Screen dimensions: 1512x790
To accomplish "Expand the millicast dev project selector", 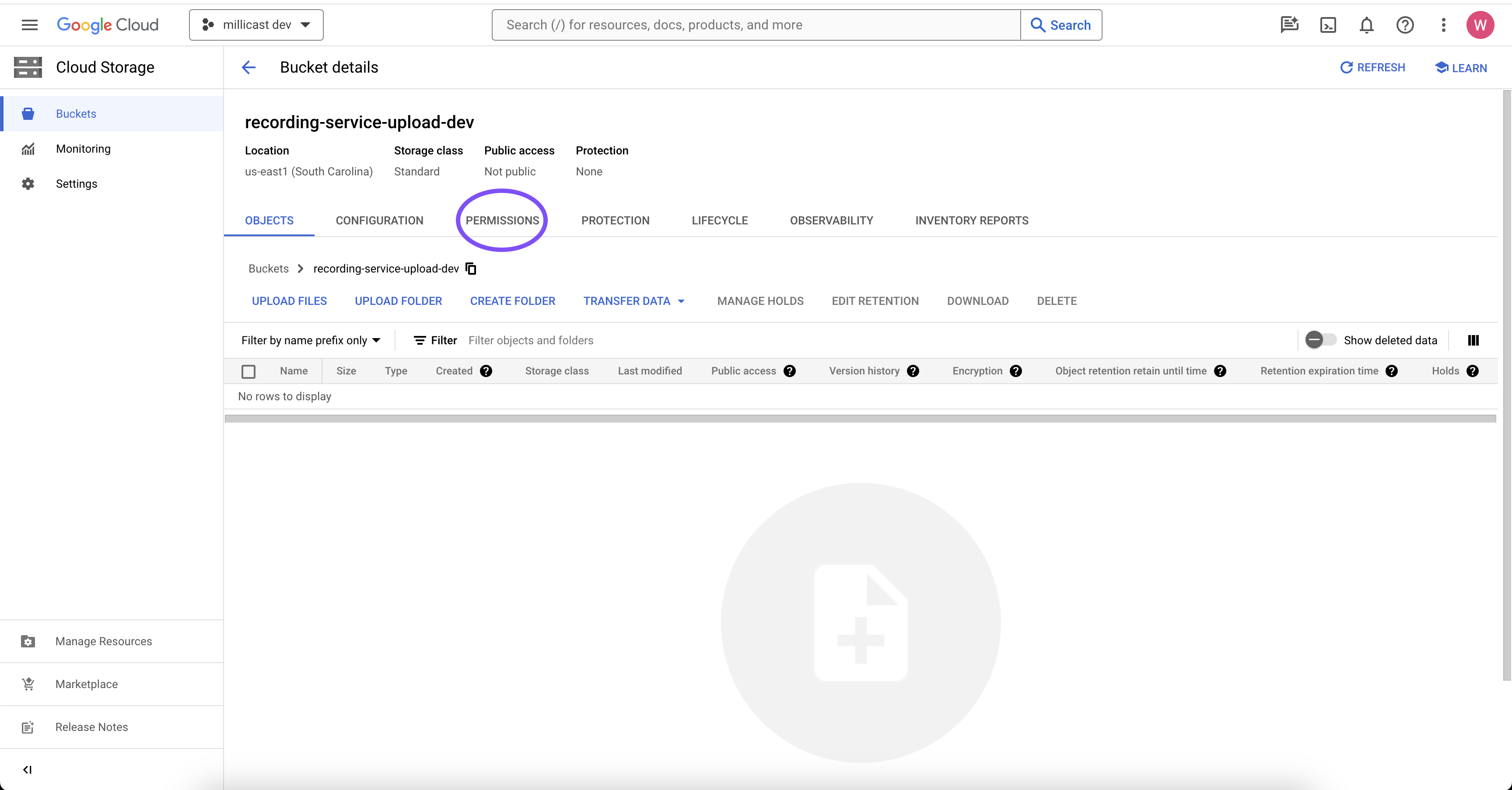I will click(x=256, y=24).
